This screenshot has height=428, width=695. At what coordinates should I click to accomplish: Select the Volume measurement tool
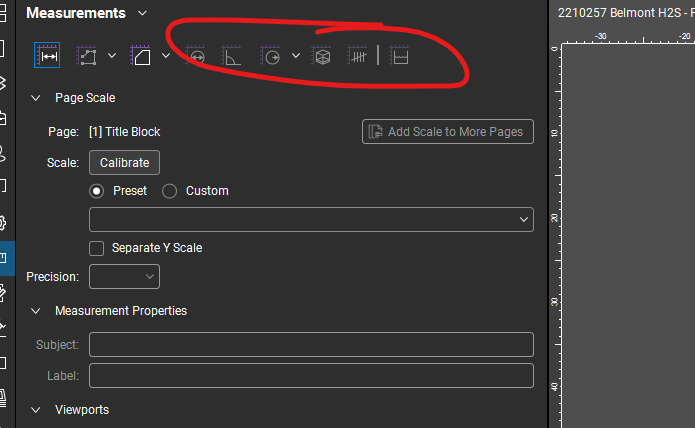pos(322,56)
